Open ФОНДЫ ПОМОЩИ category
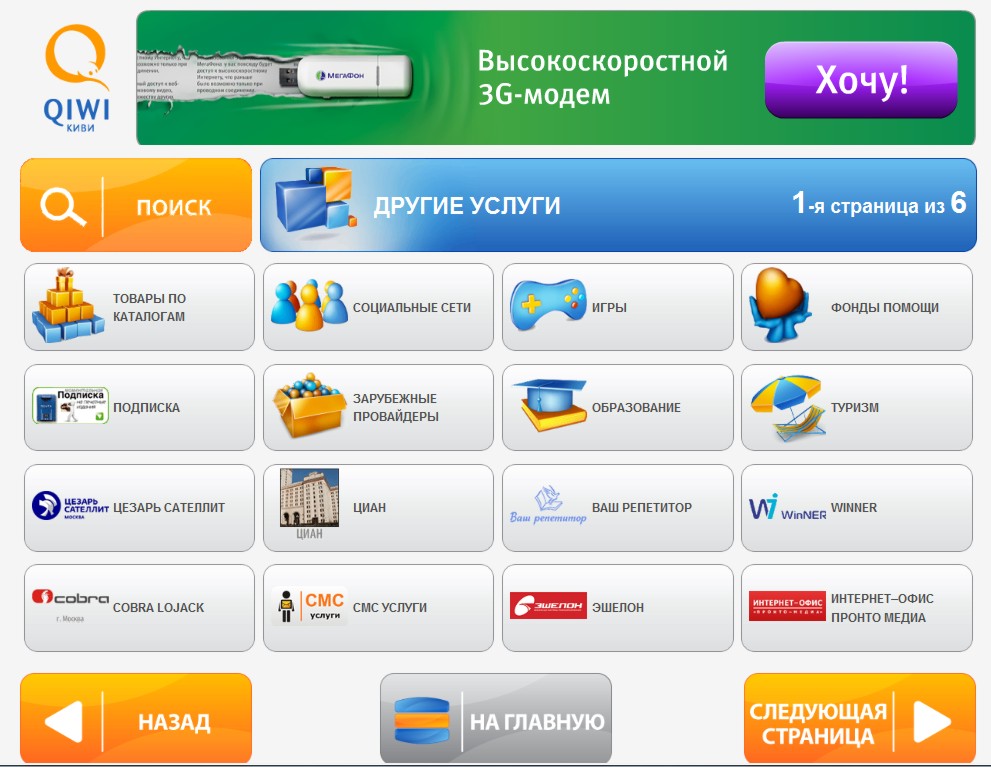 point(885,308)
